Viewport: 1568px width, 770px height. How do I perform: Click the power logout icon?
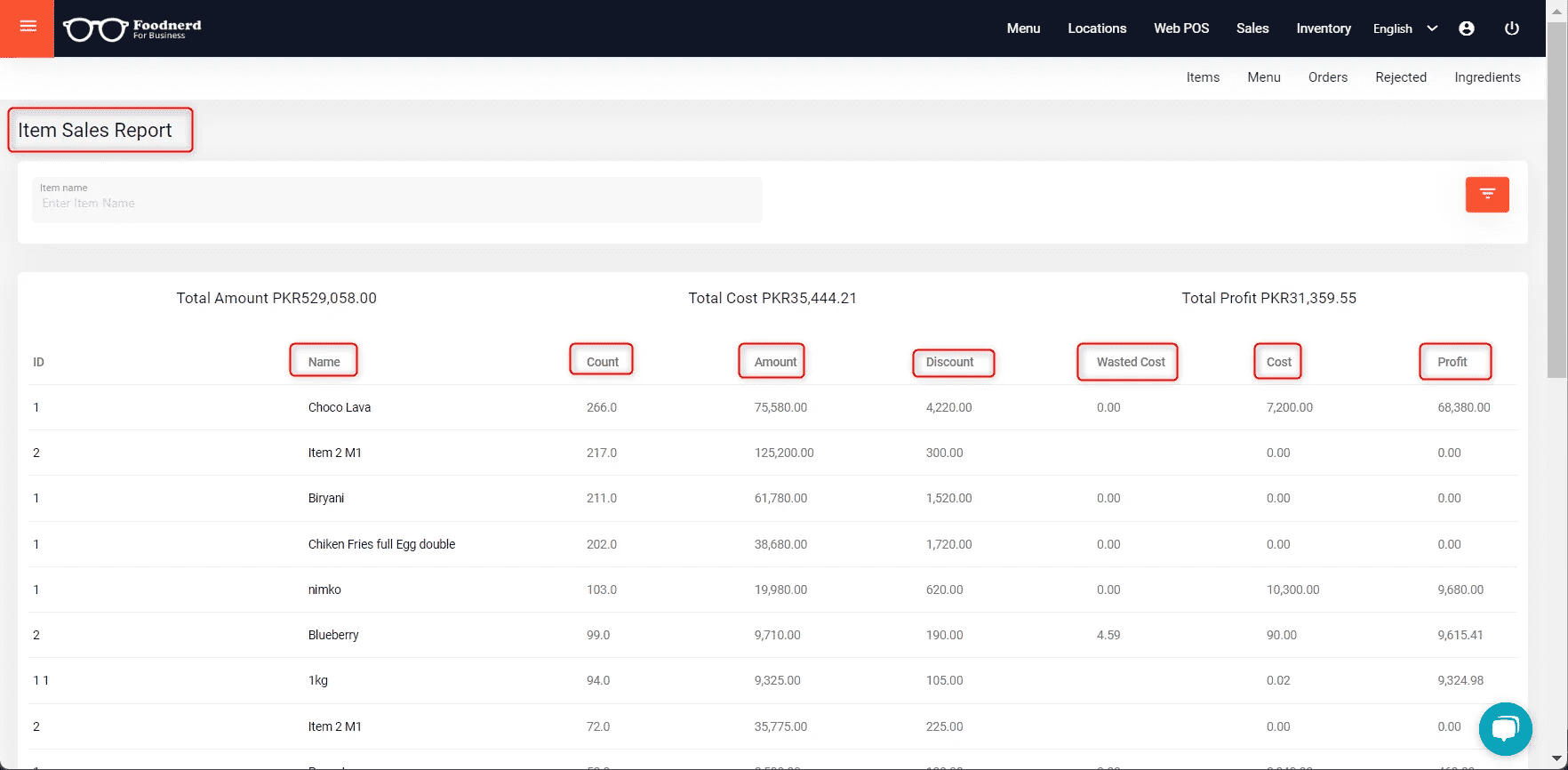tap(1511, 28)
